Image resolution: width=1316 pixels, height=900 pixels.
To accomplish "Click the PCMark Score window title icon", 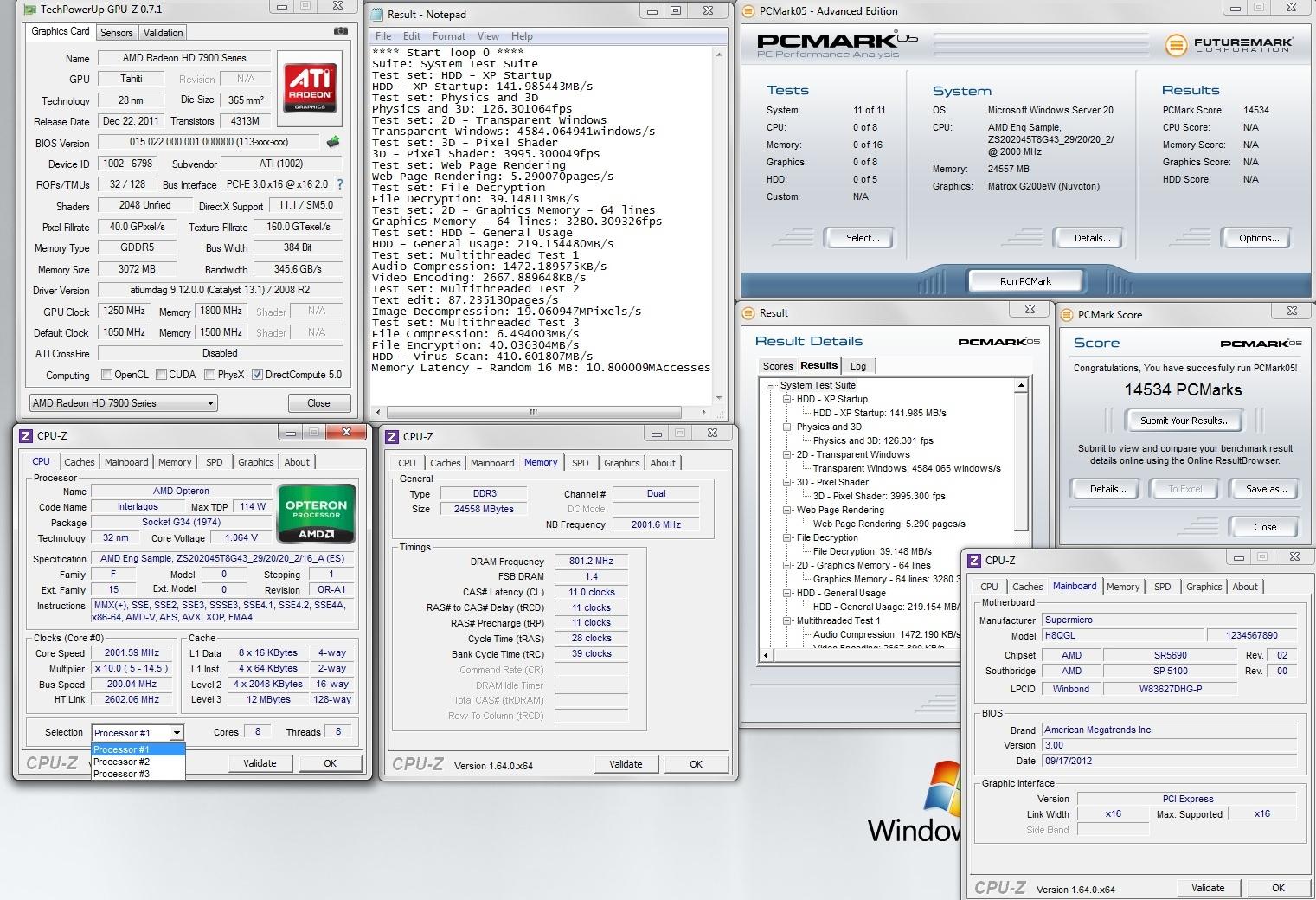I will 1067,315.
